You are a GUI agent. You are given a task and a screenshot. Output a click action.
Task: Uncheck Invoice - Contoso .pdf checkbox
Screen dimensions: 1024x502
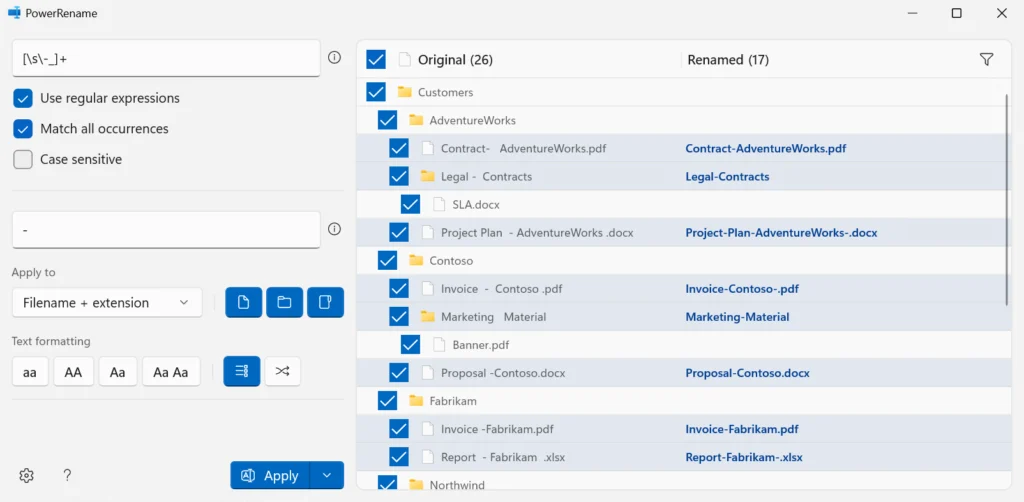tap(399, 289)
